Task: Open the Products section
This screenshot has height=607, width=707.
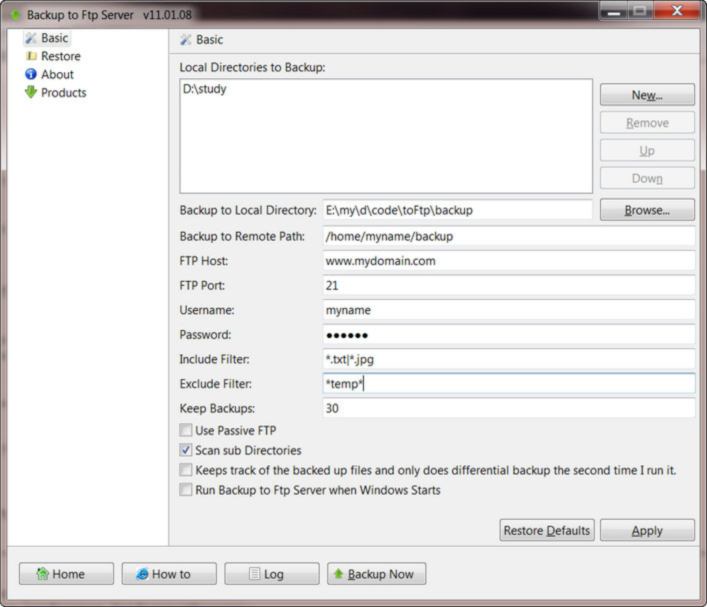Action: (x=64, y=92)
